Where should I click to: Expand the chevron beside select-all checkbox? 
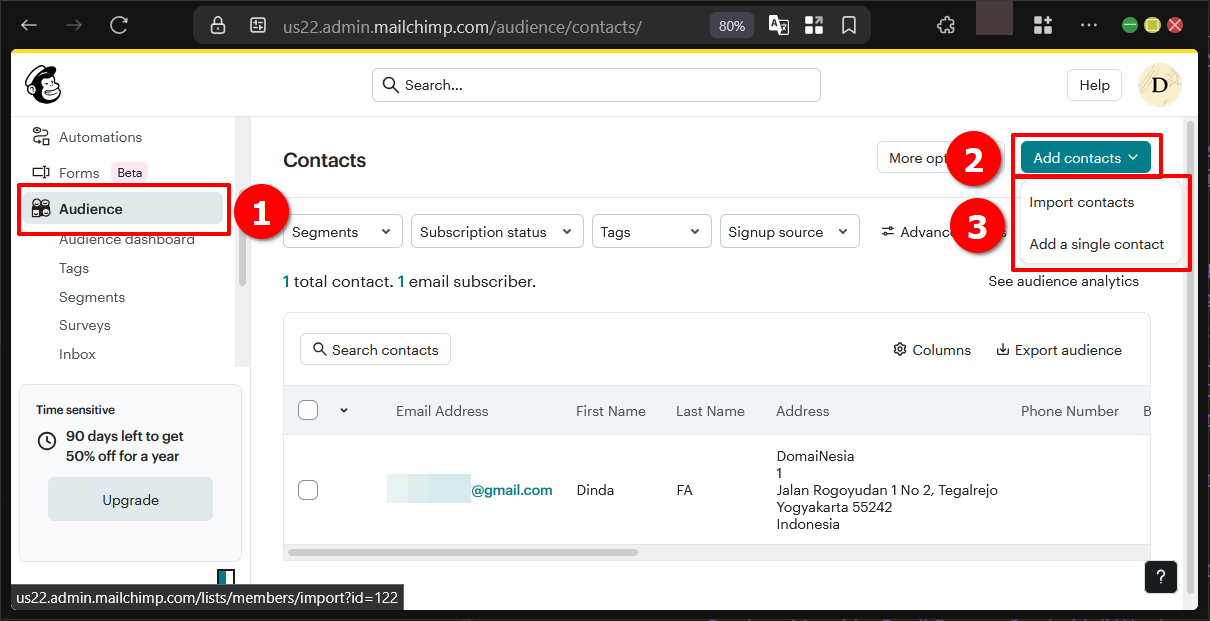[343, 410]
